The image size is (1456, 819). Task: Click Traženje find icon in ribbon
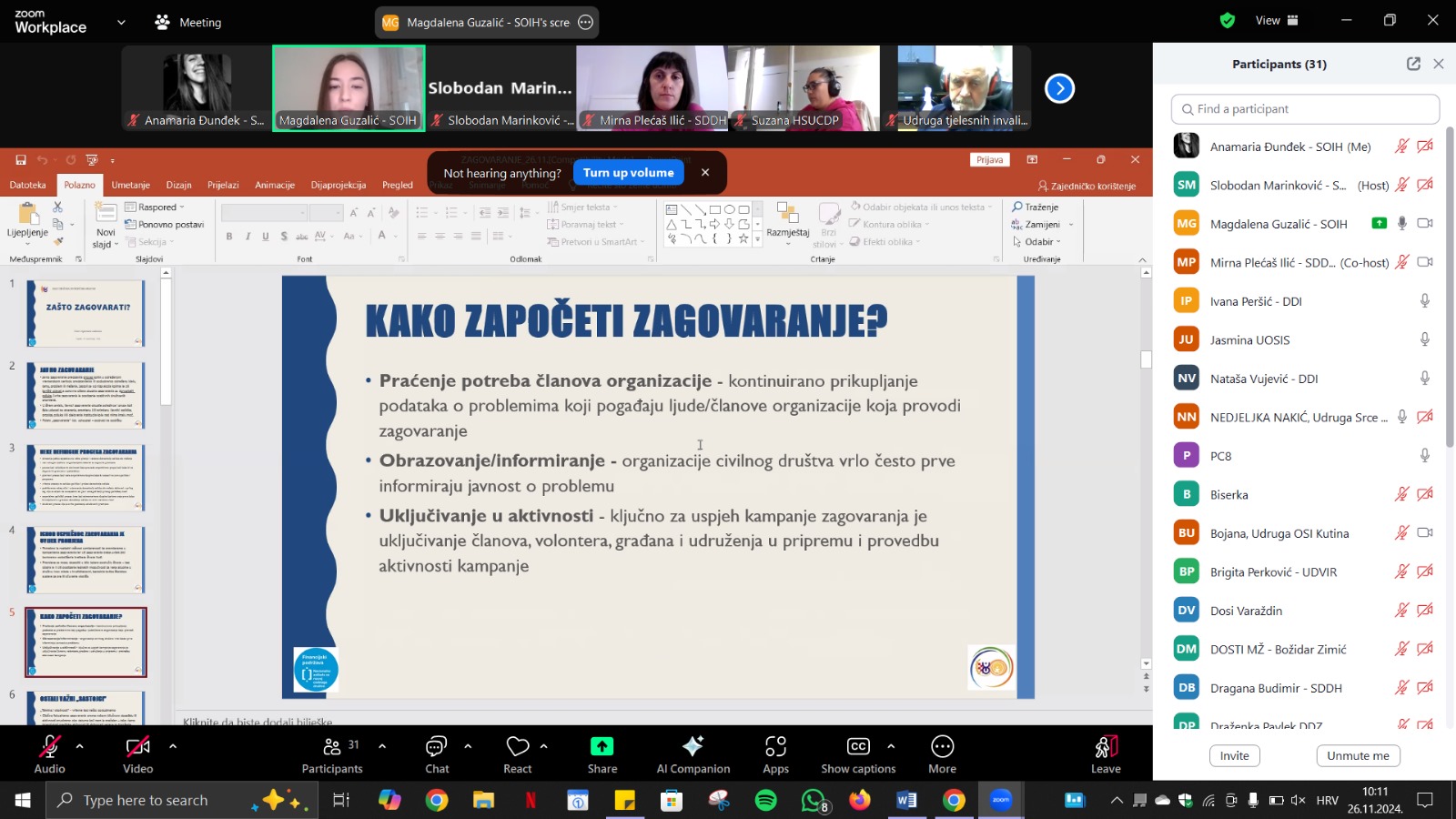(x=1035, y=207)
